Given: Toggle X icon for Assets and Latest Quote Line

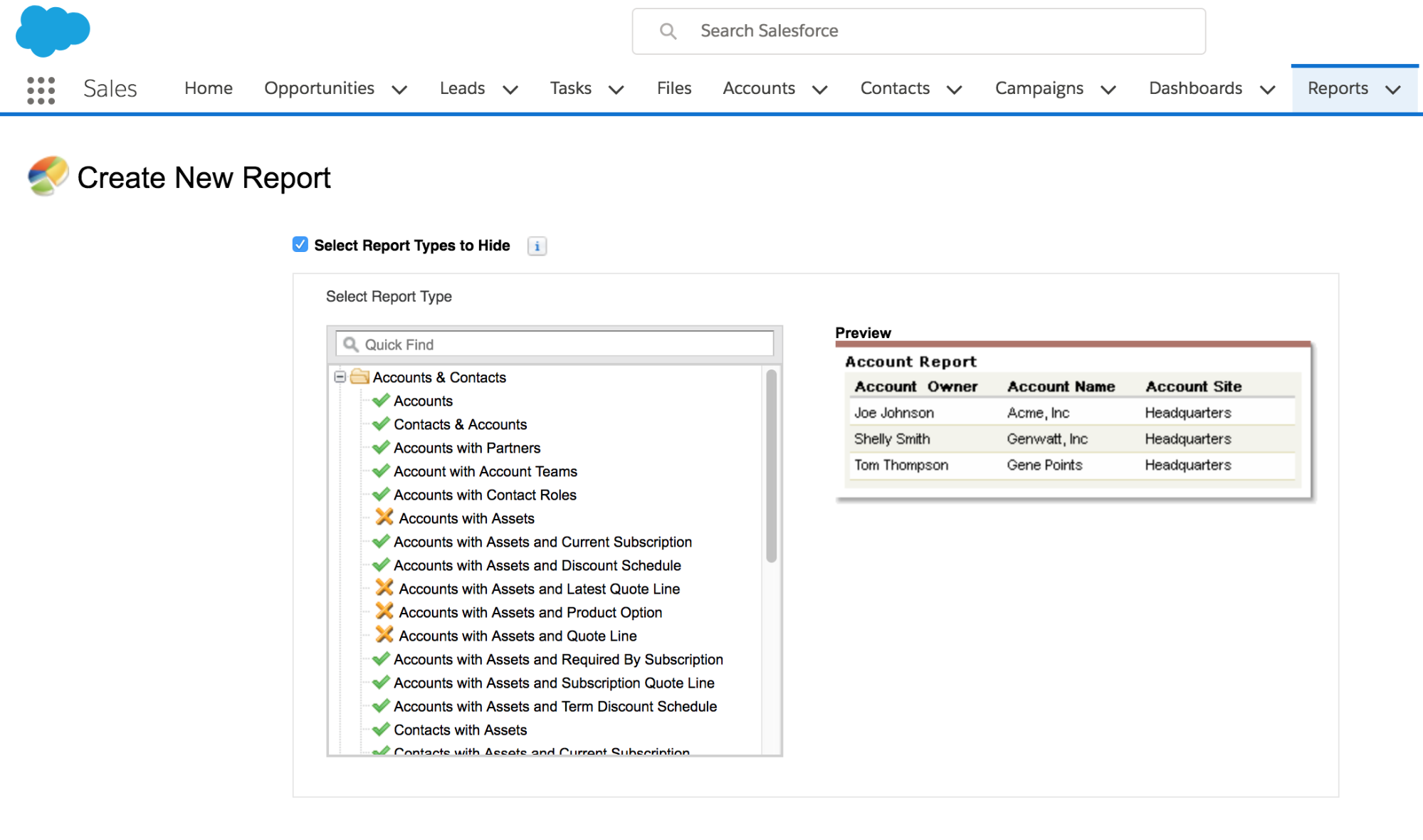Looking at the screenshot, I should [x=384, y=587].
